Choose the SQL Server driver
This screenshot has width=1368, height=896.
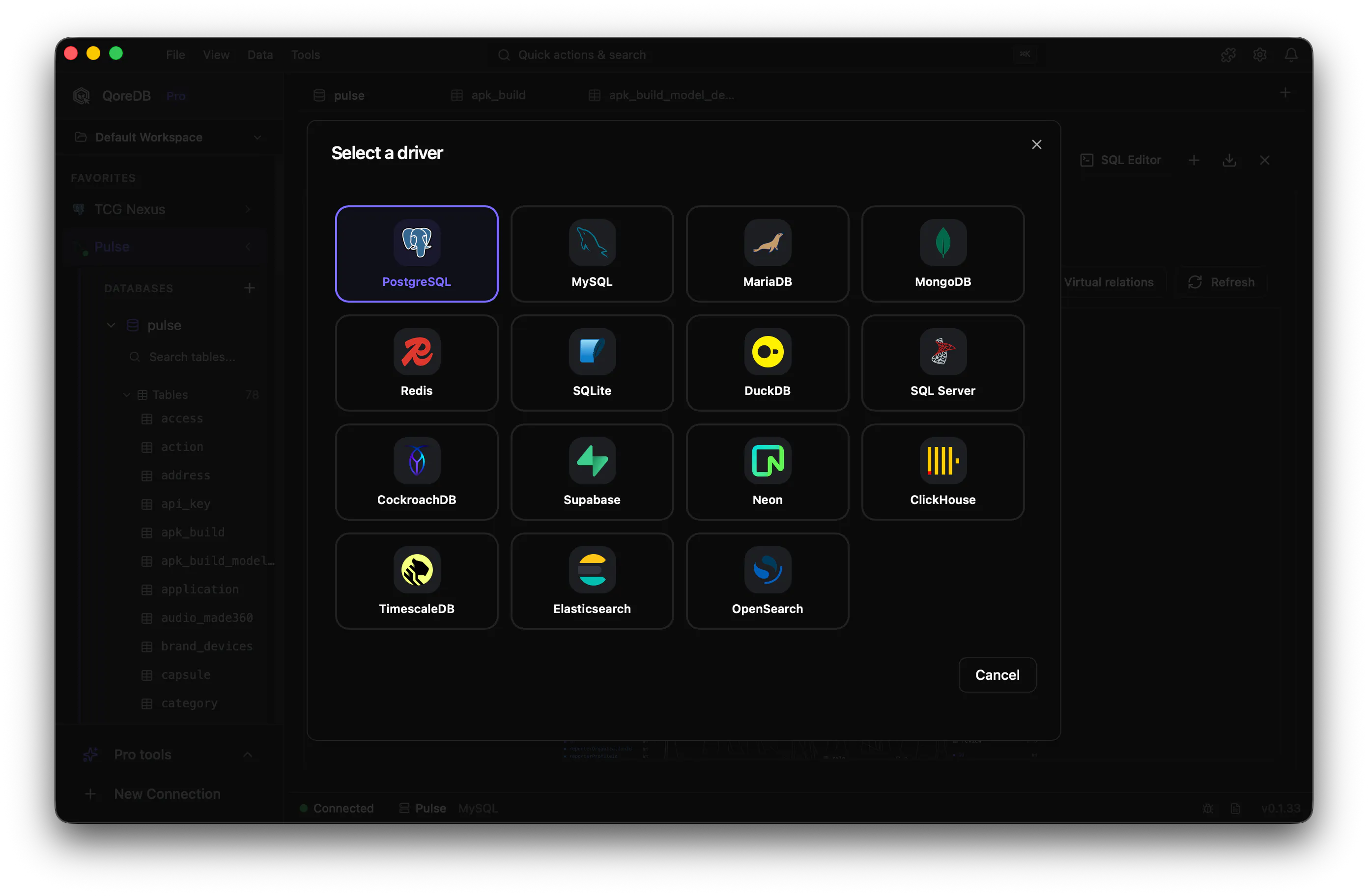(942, 363)
